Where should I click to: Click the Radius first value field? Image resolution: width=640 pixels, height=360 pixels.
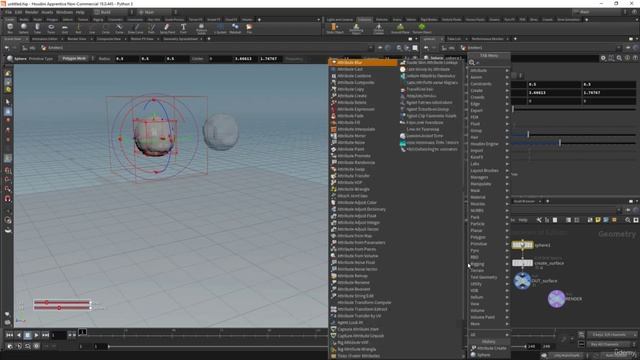pos(126,58)
